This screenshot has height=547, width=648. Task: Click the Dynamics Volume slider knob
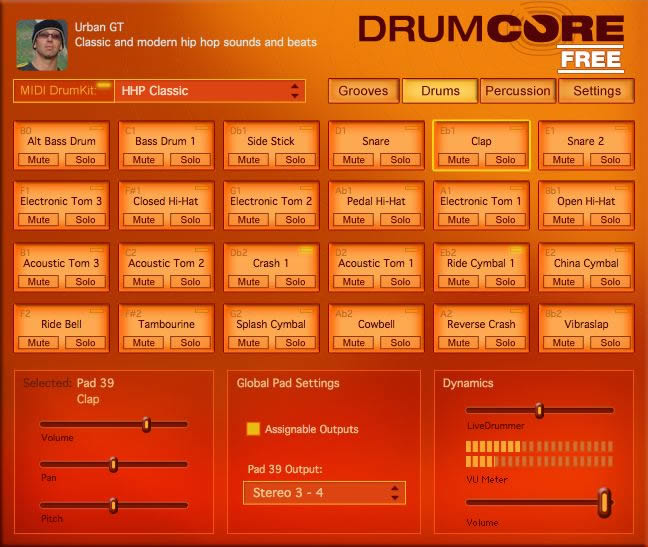[x=604, y=502]
